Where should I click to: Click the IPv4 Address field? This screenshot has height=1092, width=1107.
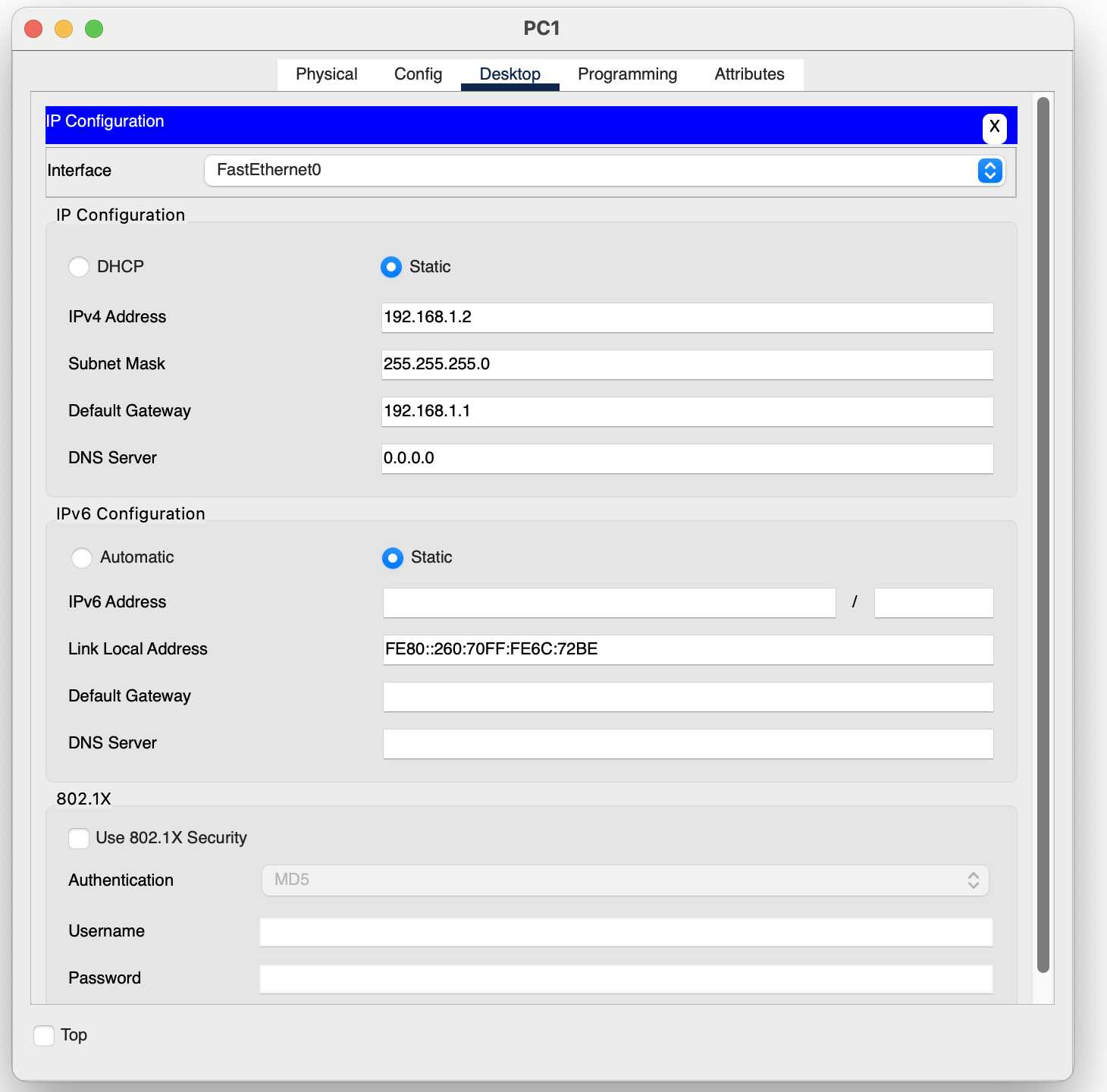click(x=687, y=318)
